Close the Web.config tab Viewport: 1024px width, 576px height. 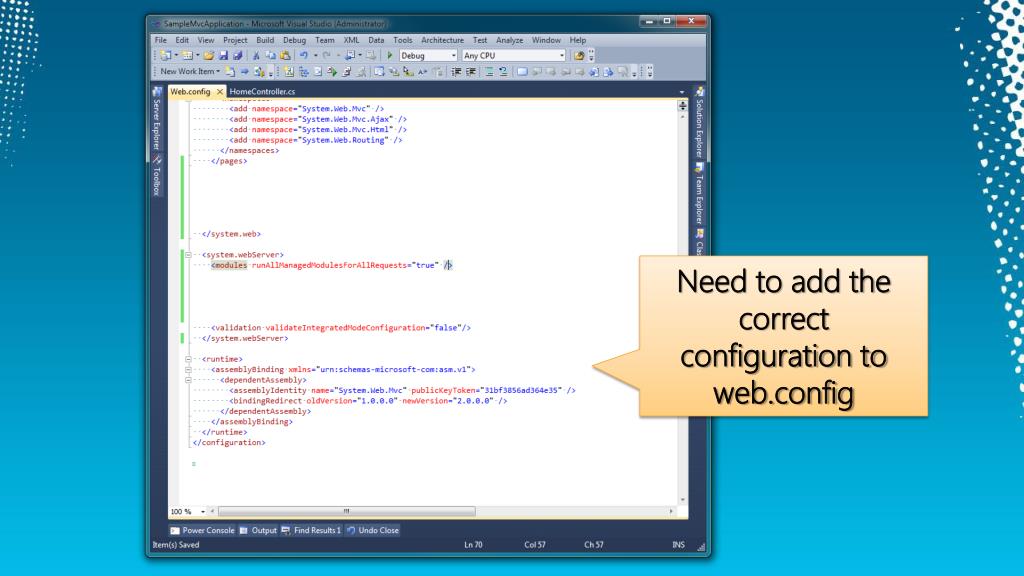(220, 91)
